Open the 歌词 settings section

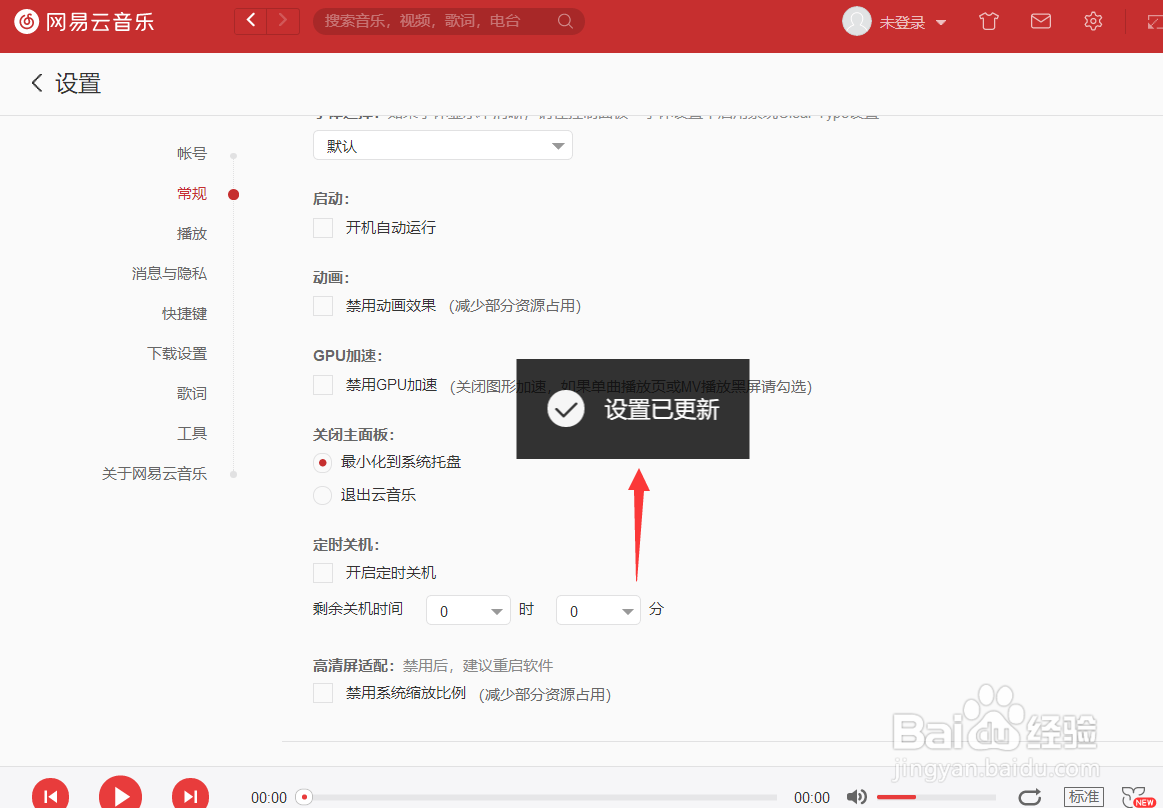pyautogui.click(x=192, y=393)
